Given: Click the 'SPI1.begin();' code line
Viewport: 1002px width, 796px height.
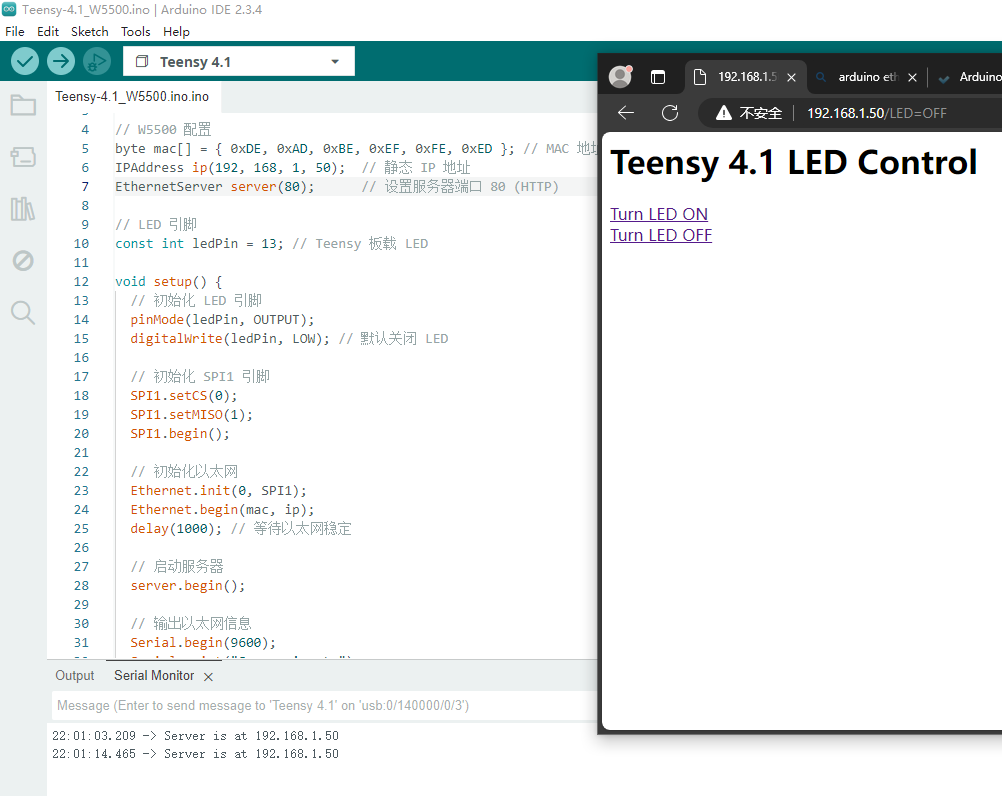Looking at the screenshot, I should (x=180, y=434).
